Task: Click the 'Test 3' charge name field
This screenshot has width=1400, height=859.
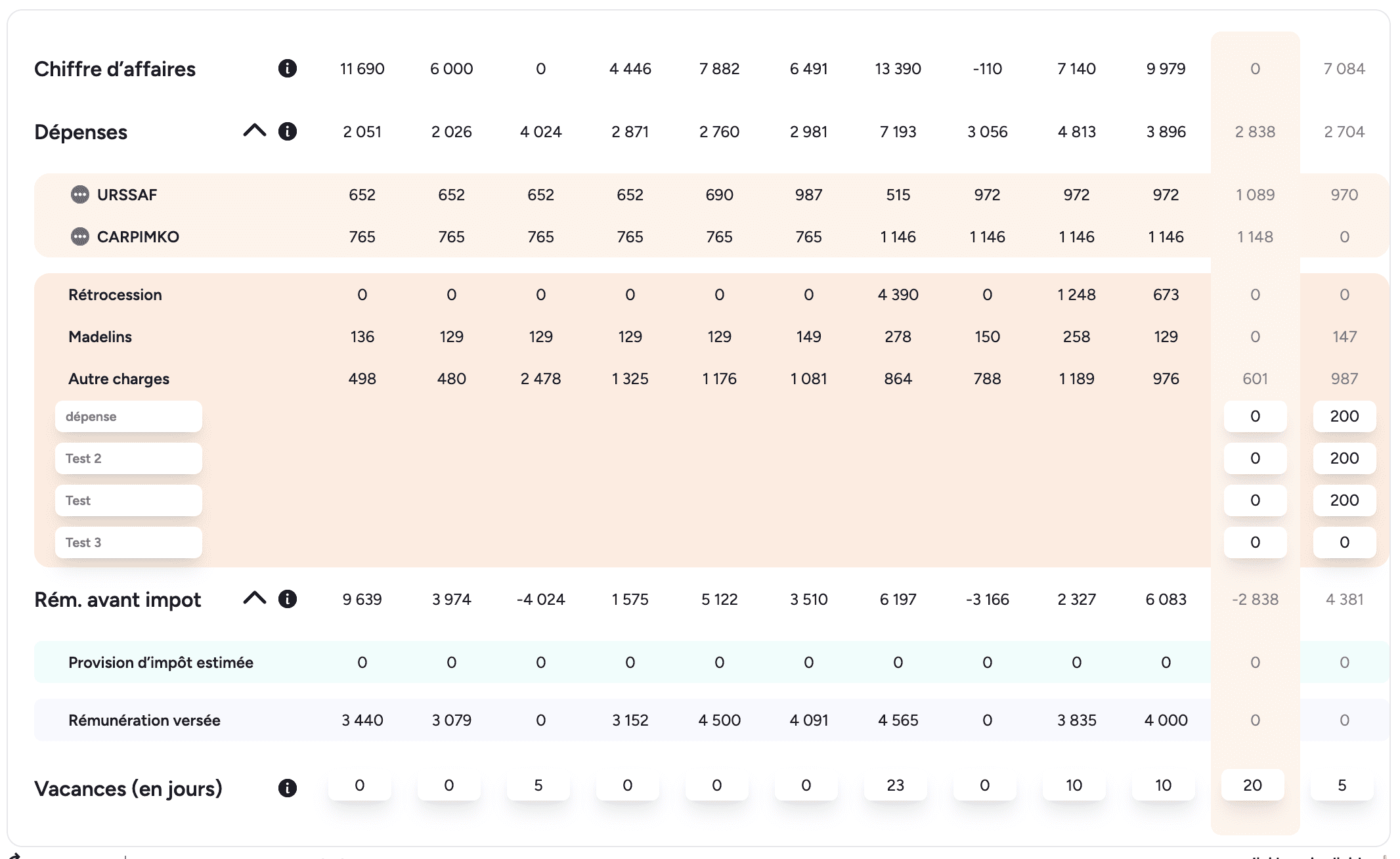Action: coord(129,542)
